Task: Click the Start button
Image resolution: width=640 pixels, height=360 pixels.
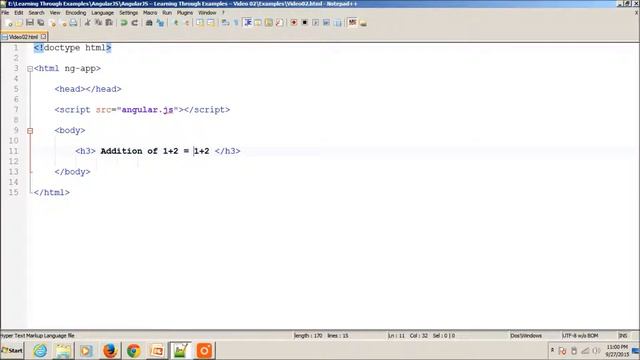Action: tap(12, 351)
